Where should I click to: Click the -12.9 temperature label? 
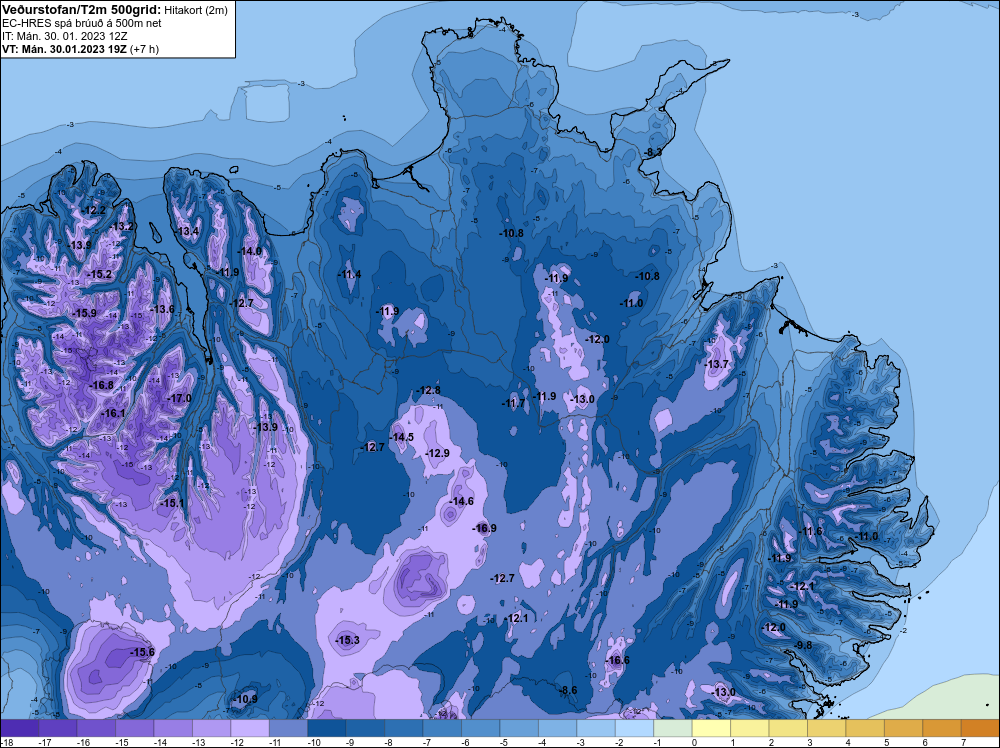point(438,453)
